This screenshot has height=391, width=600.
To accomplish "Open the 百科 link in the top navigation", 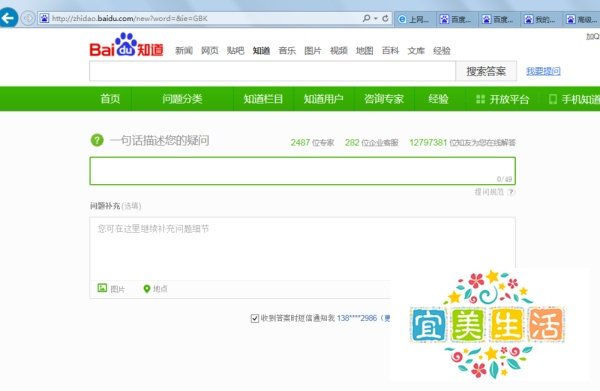I will coord(390,51).
